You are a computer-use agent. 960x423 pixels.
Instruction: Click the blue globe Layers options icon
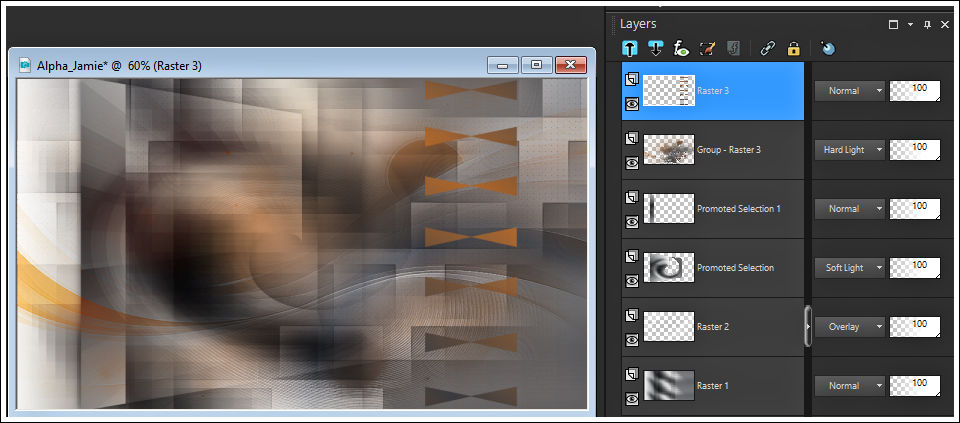pos(828,48)
